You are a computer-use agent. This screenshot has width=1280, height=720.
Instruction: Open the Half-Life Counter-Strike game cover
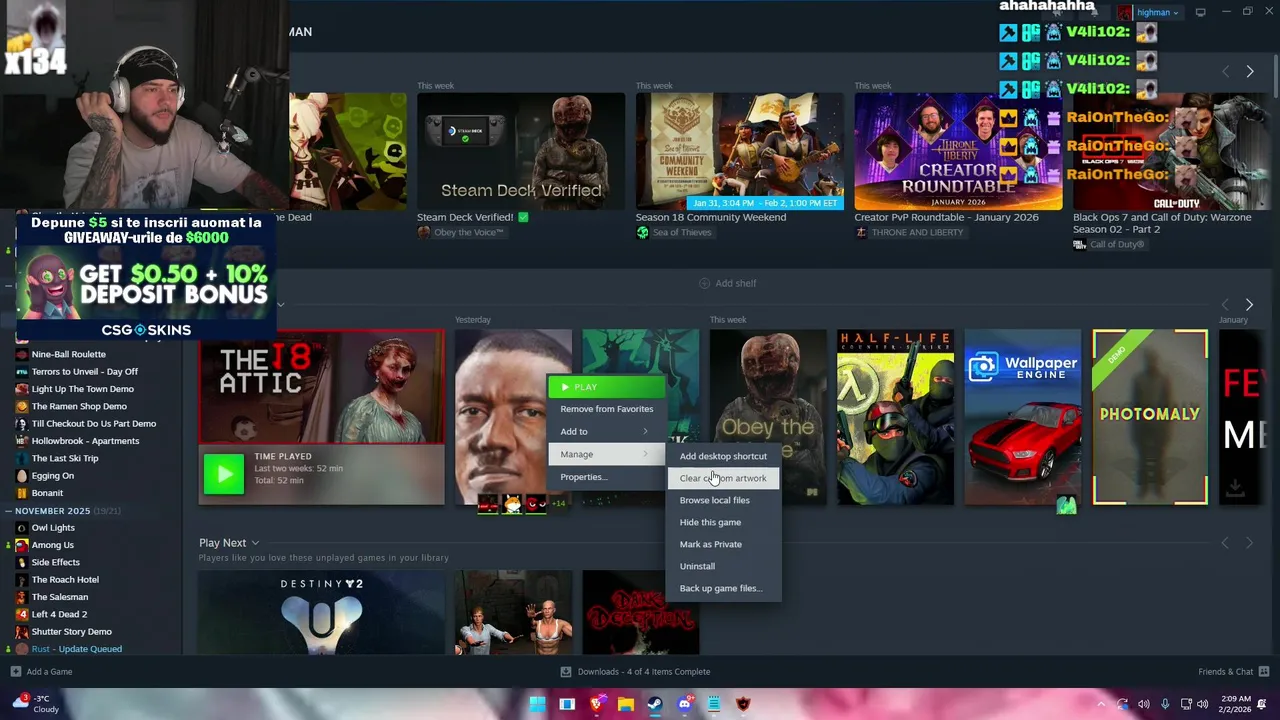tap(895, 417)
